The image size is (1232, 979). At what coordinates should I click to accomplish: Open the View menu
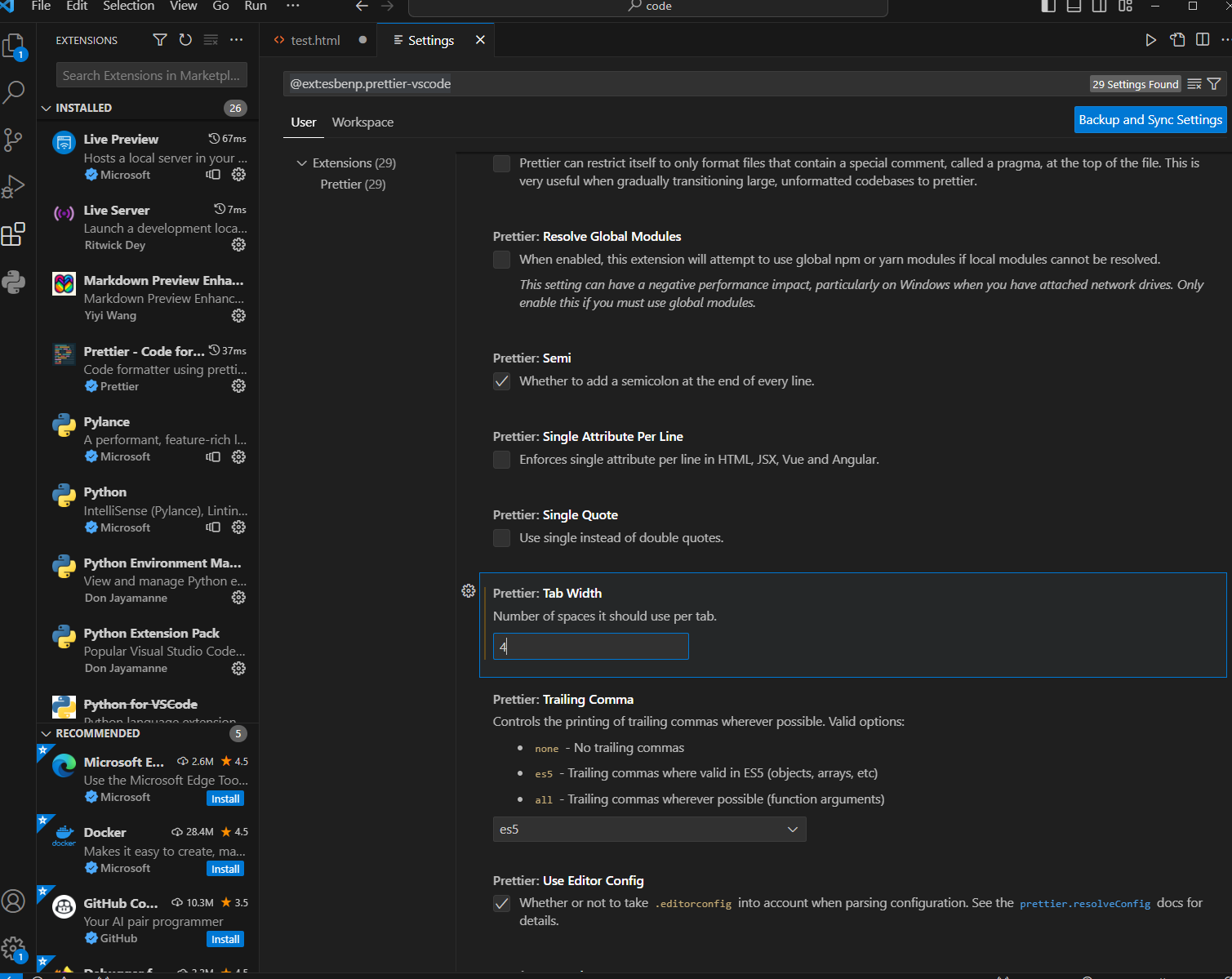pyautogui.click(x=183, y=6)
